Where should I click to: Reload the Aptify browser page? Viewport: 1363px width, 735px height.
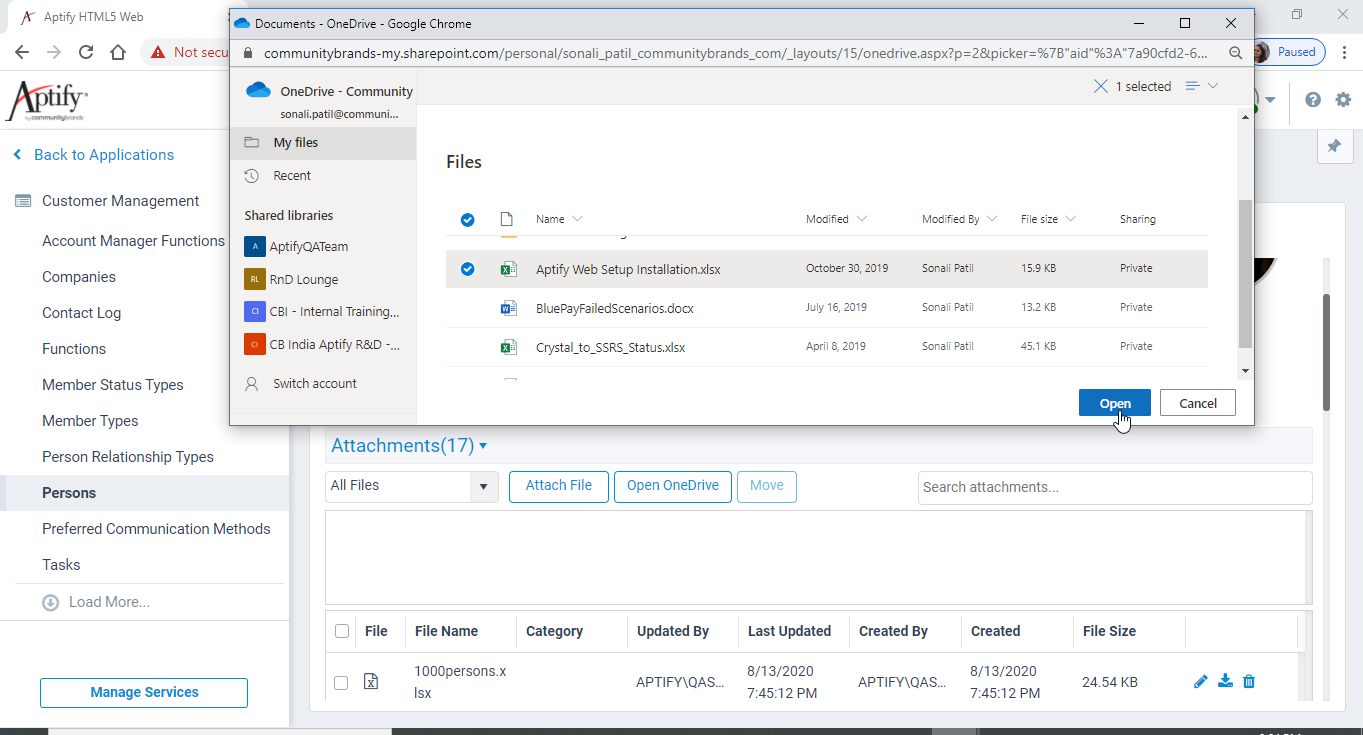click(86, 52)
